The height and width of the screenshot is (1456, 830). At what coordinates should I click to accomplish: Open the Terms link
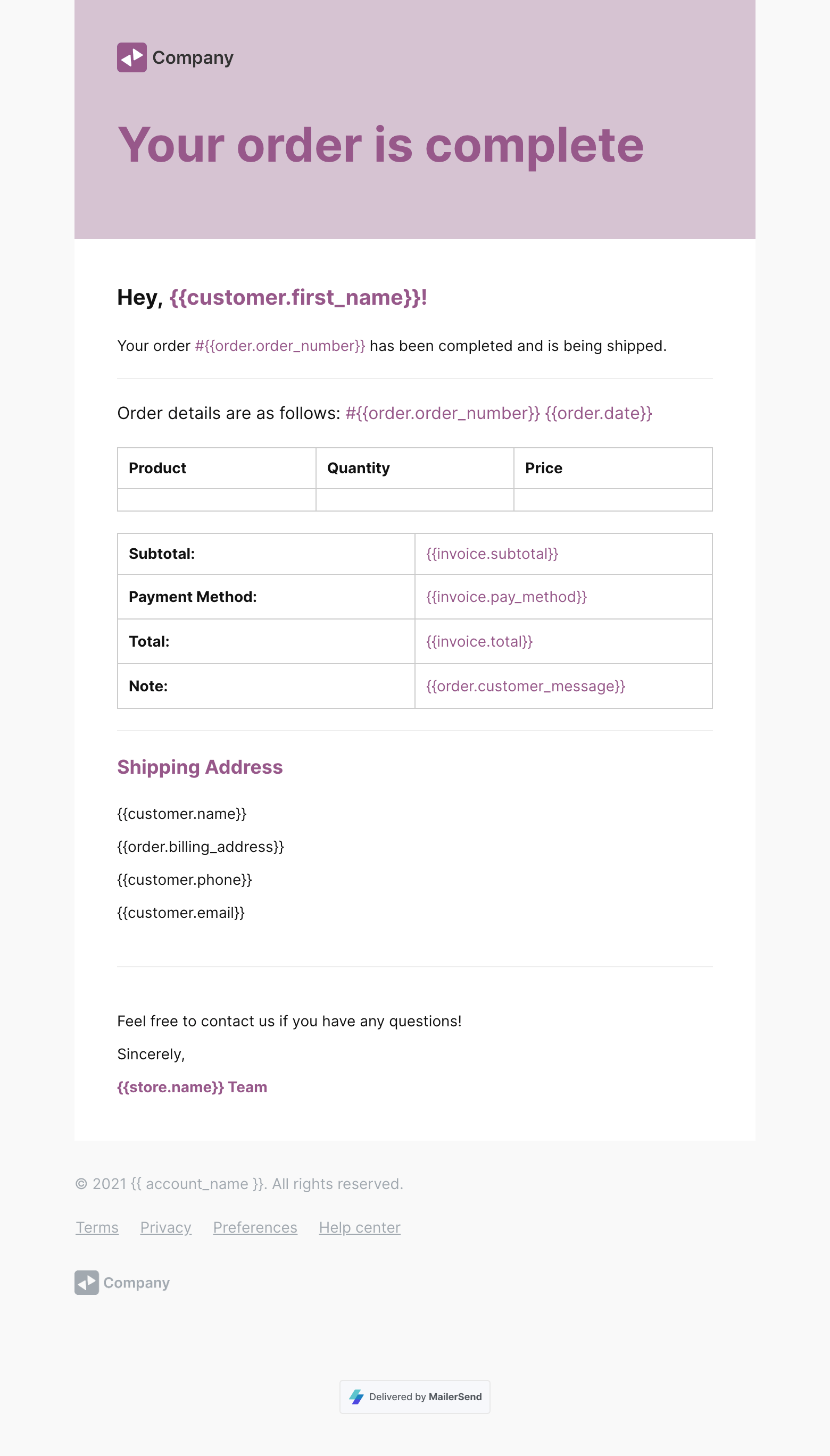pyautogui.click(x=97, y=1227)
